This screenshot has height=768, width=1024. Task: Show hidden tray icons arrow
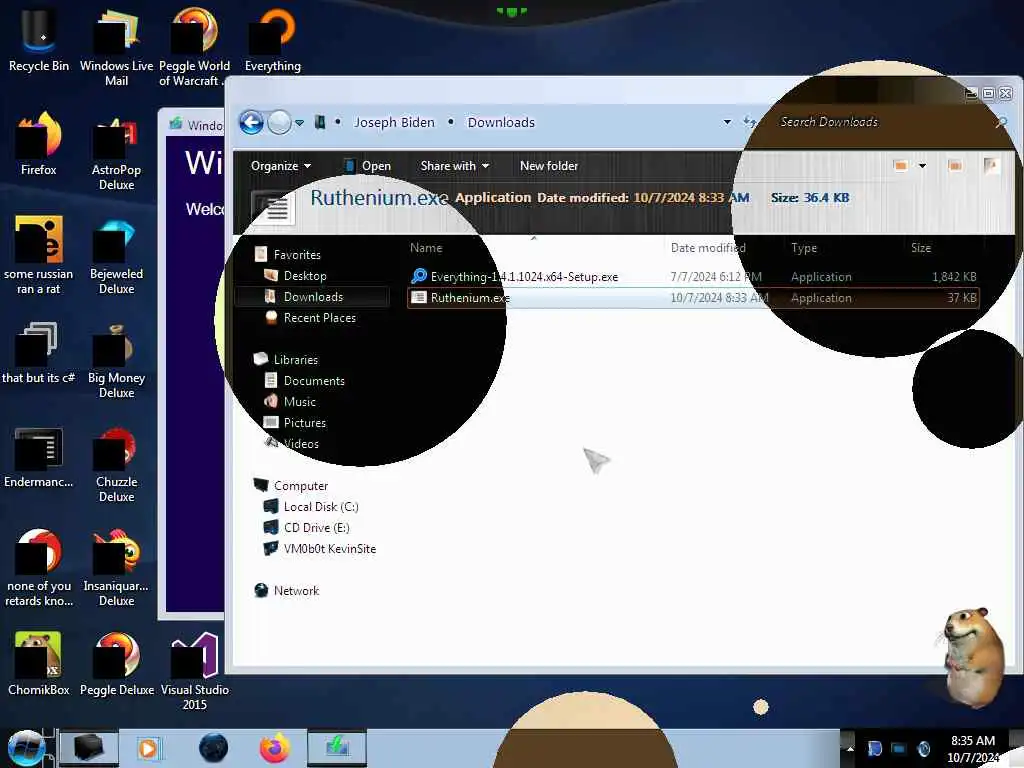(x=850, y=748)
